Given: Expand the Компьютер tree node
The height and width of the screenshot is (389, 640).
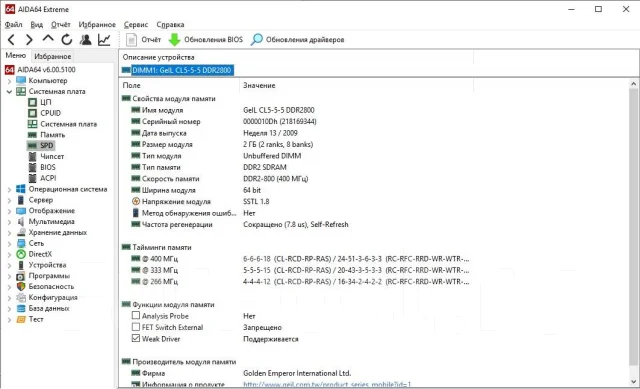Looking at the screenshot, I should (9, 81).
